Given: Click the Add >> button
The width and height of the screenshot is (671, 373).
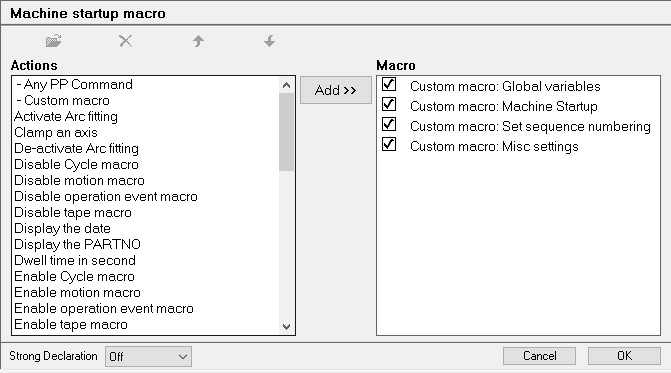Looking at the screenshot, I should click(336, 90).
